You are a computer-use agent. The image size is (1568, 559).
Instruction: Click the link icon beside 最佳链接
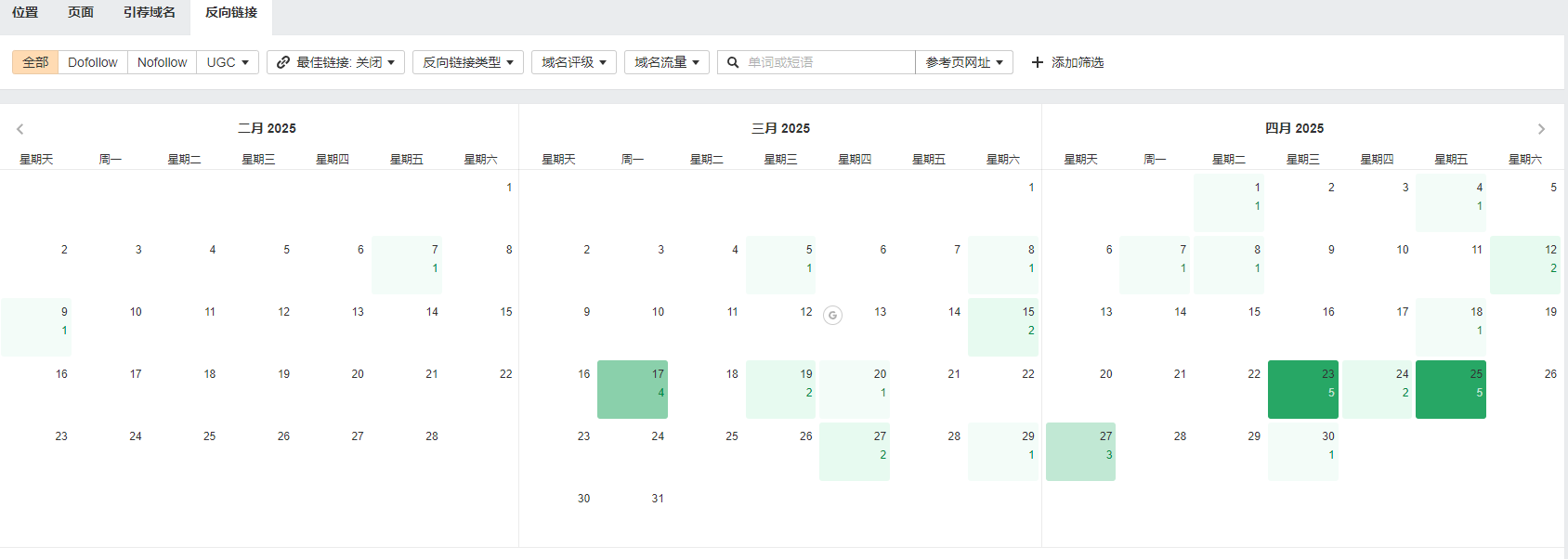point(283,62)
